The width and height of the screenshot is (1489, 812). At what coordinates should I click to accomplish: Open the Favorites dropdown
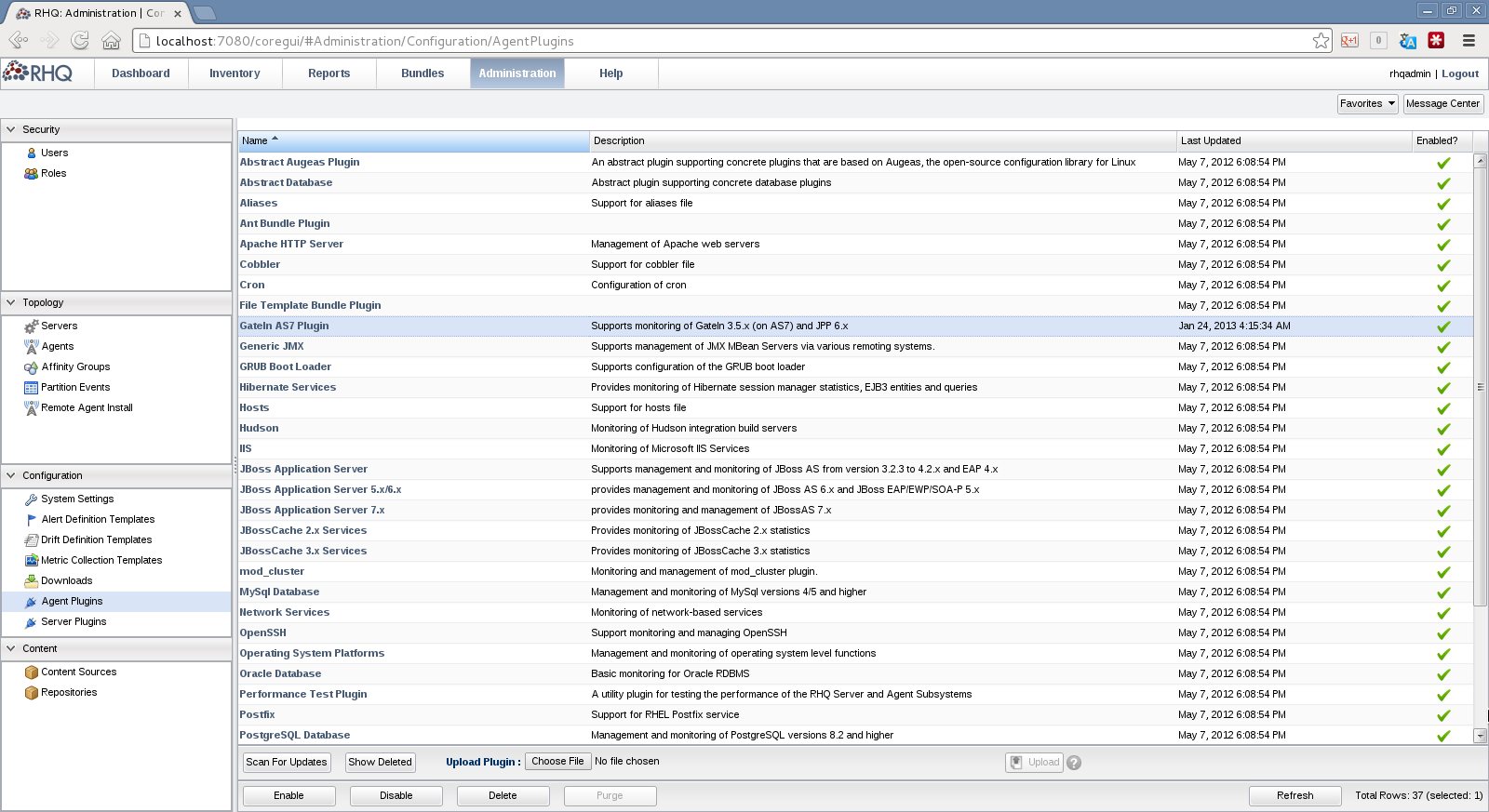point(1368,103)
